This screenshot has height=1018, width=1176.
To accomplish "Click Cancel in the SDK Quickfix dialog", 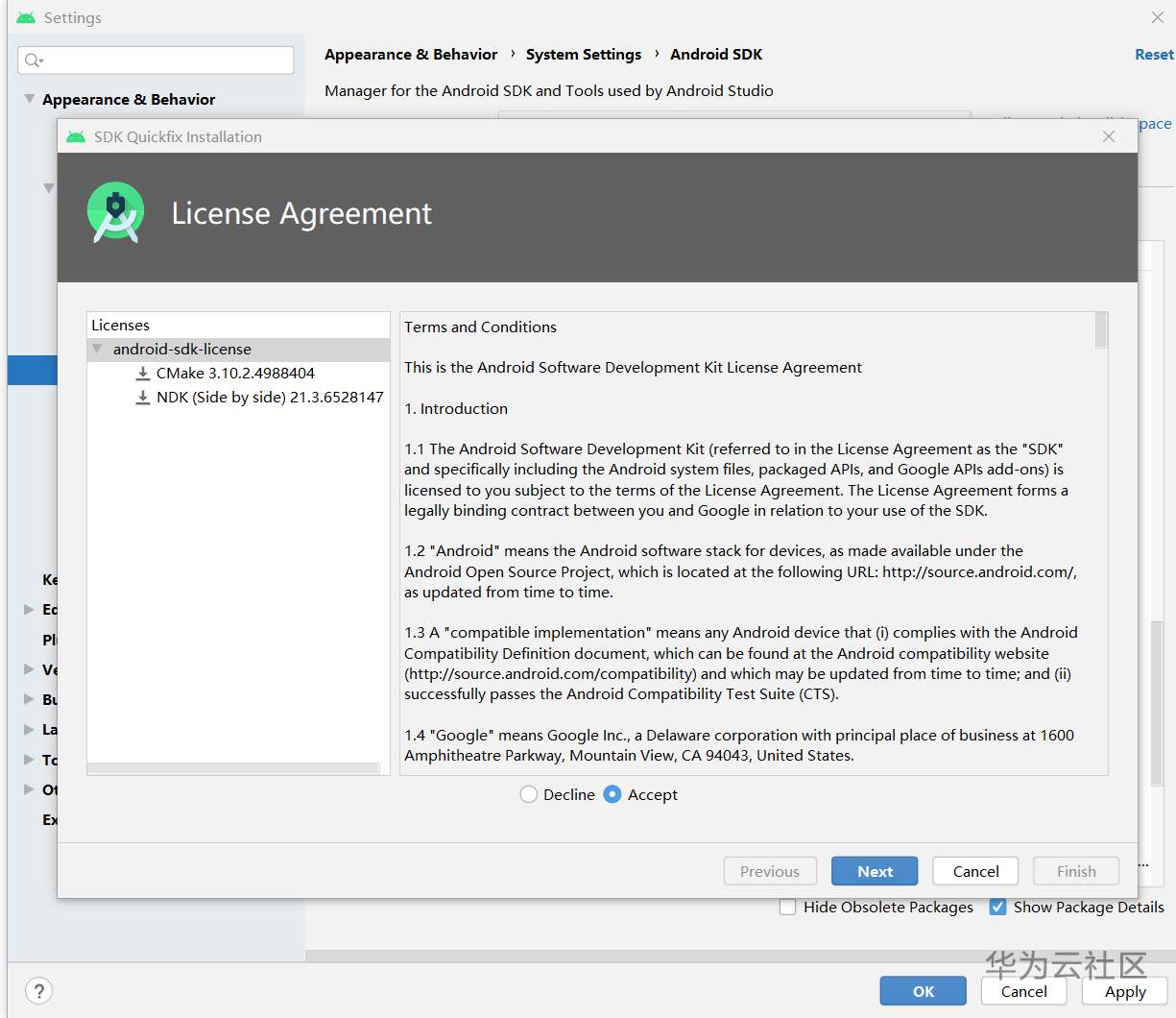I will 975,871.
